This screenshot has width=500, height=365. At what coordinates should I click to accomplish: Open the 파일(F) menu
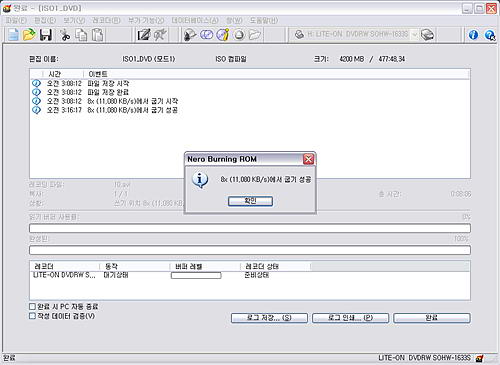16,21
